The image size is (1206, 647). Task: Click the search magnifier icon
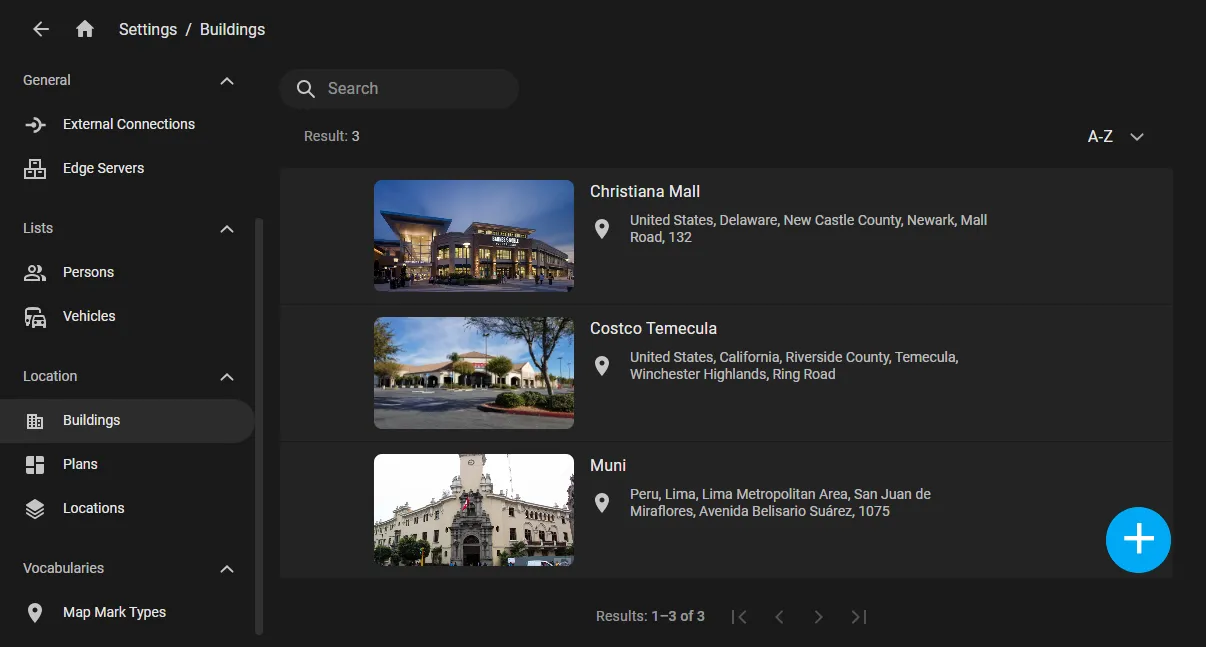306,89
